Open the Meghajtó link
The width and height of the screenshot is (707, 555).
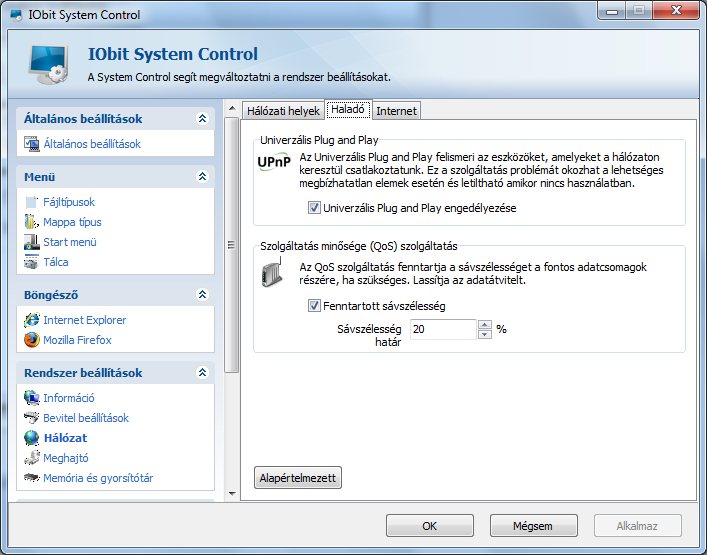66,458
